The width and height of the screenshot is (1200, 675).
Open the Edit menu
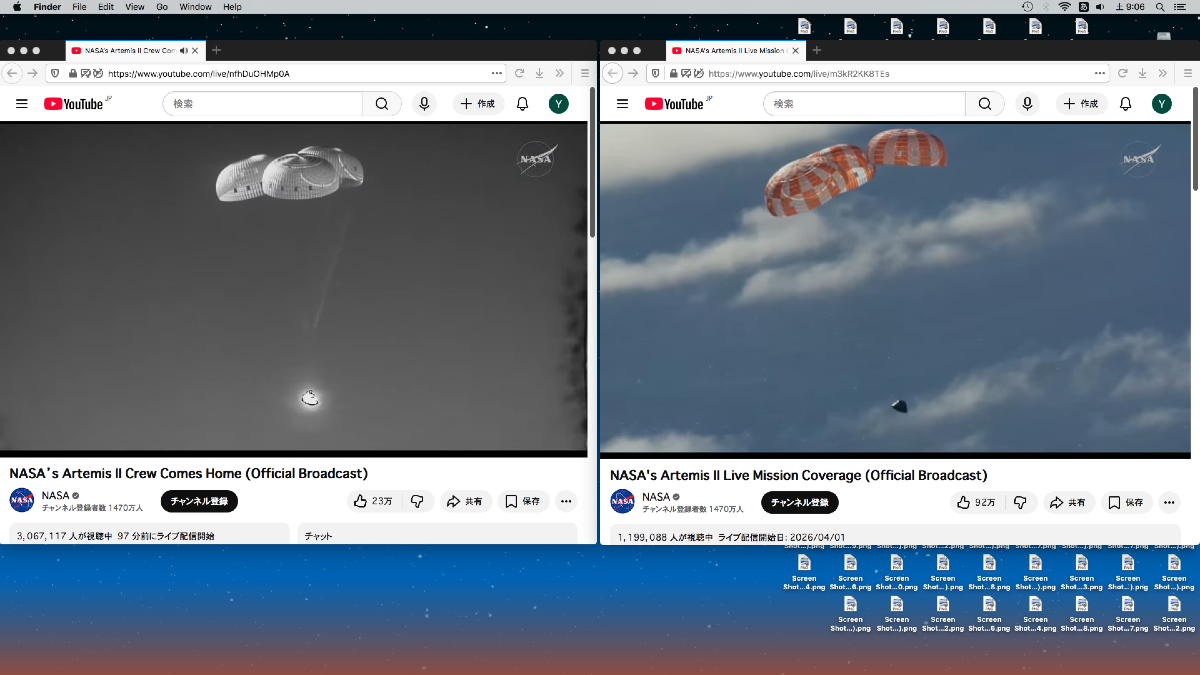pyautogui.click(x=106, y=7)
